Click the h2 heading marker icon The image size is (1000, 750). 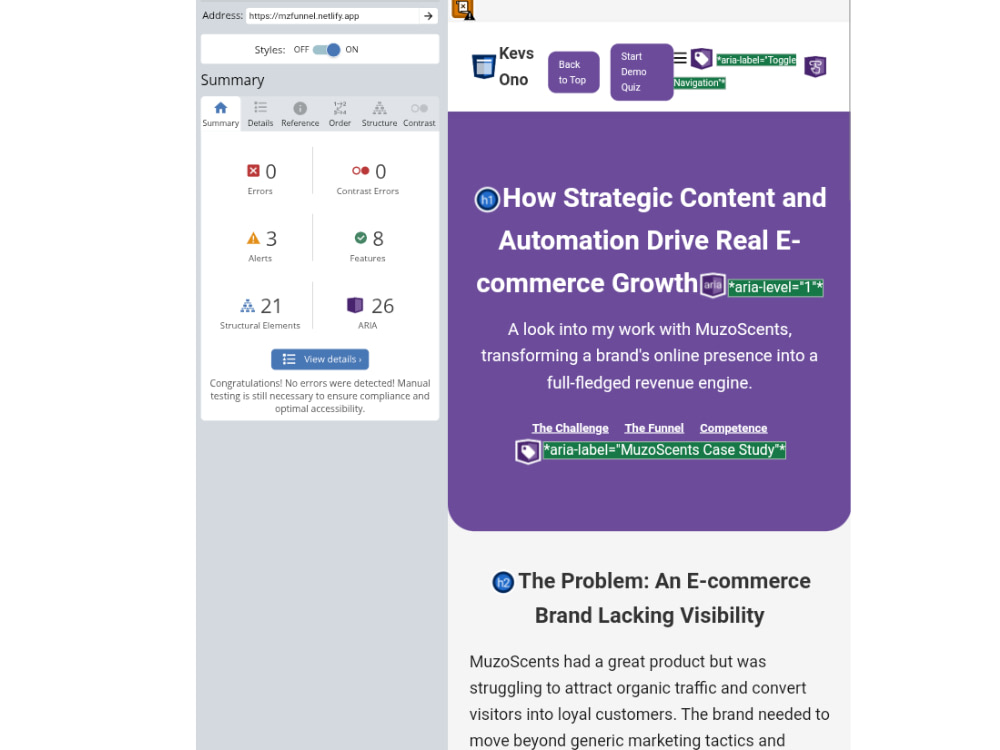[503, 582]
